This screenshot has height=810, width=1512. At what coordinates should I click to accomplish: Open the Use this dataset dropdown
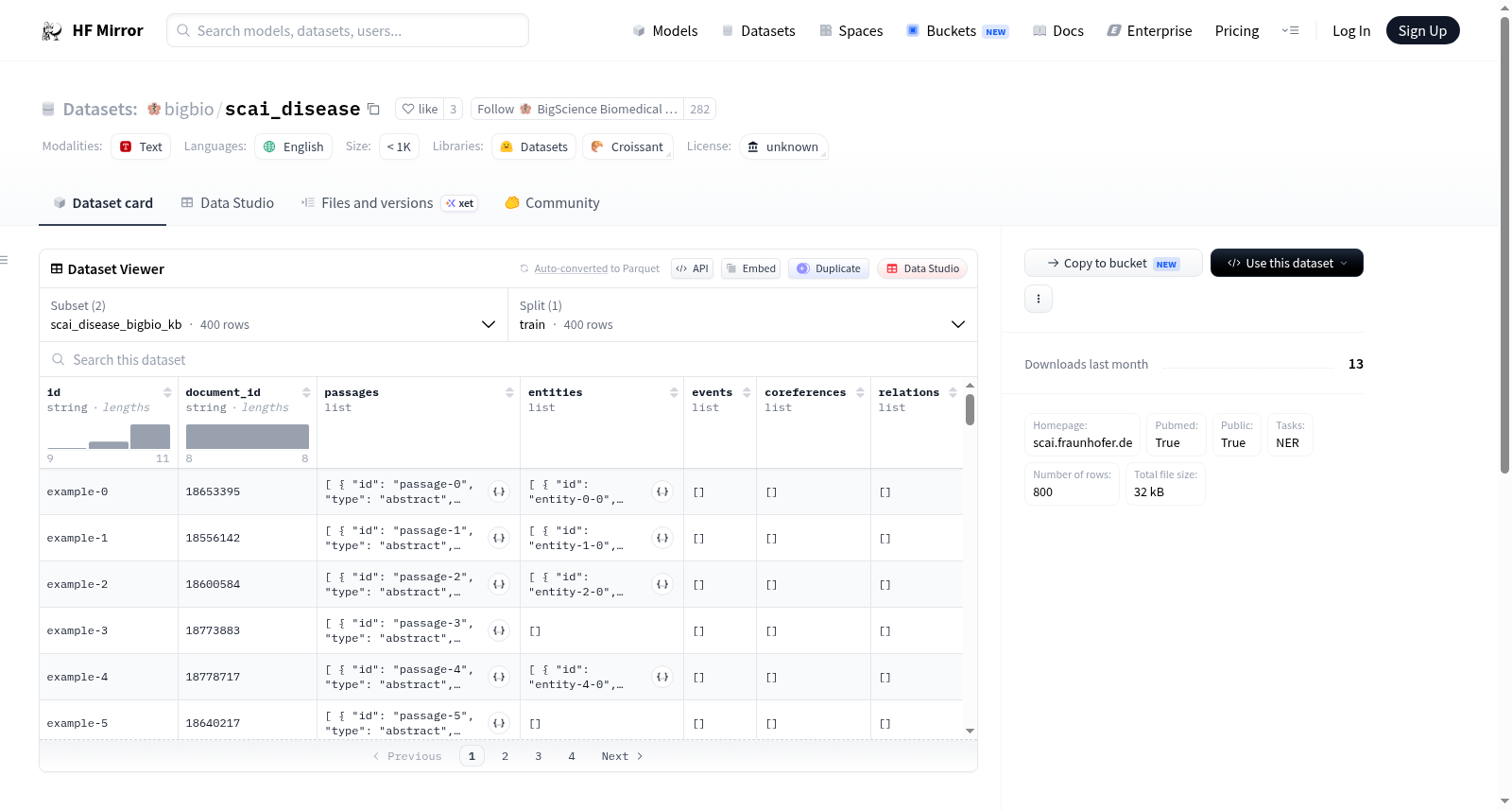pos(1286,263)
